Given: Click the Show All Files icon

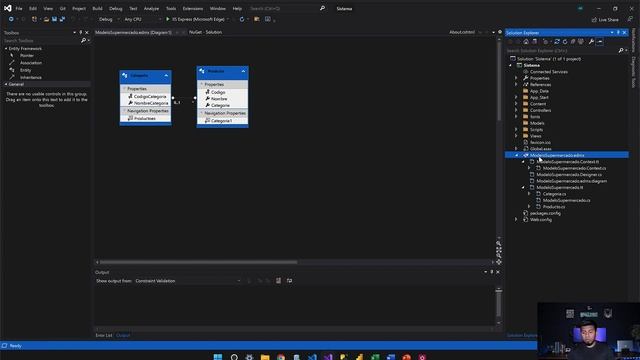Looking at the screenshot, I should [581, 42].
